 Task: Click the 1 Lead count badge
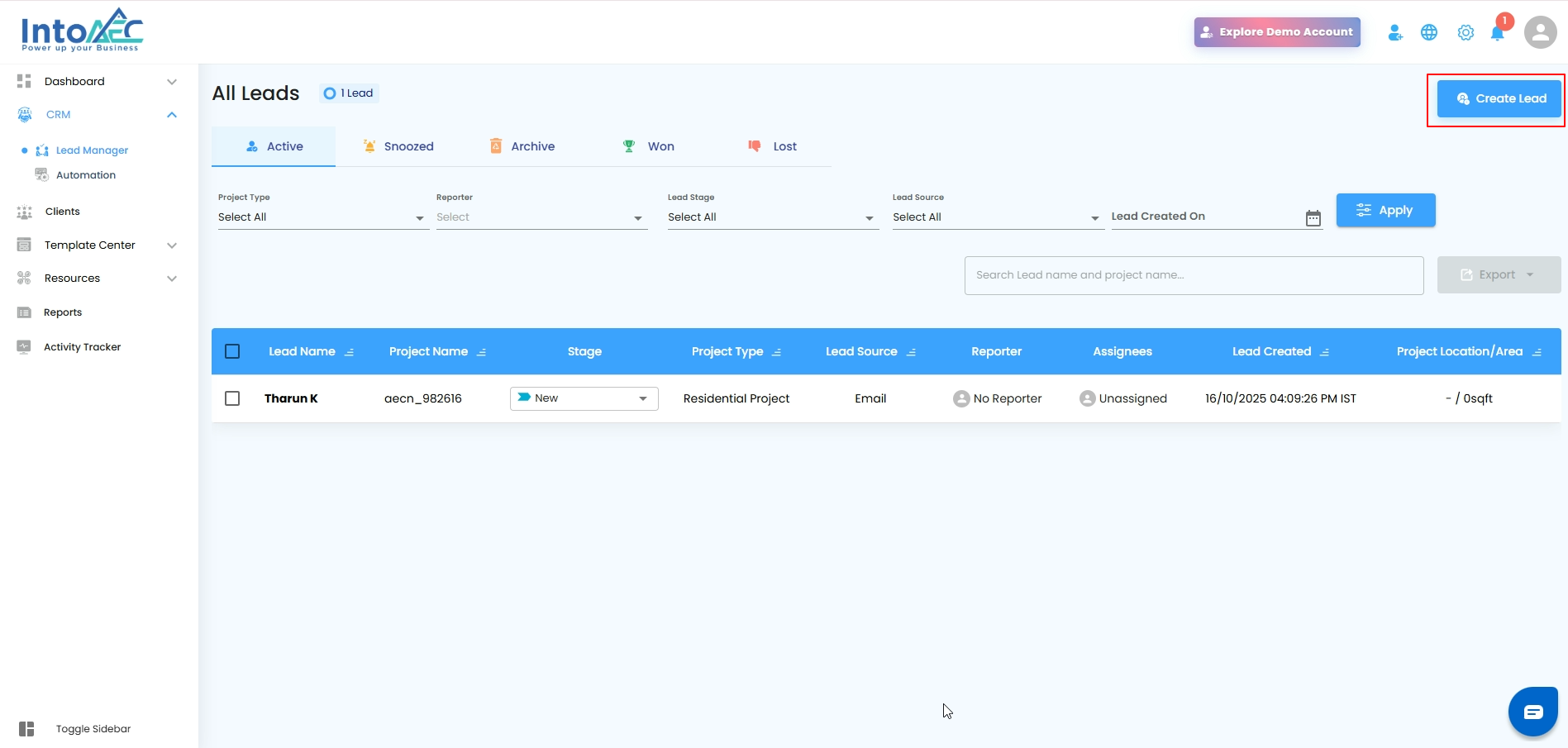(349, 93)
